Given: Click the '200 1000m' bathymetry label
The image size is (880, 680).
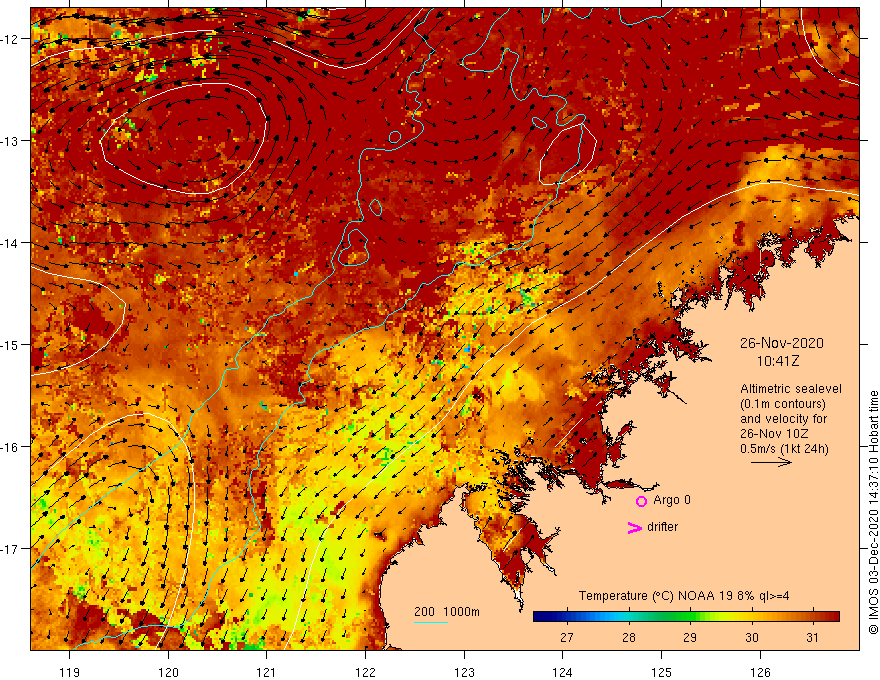Looking at the screenshot, I should point(447,612).
